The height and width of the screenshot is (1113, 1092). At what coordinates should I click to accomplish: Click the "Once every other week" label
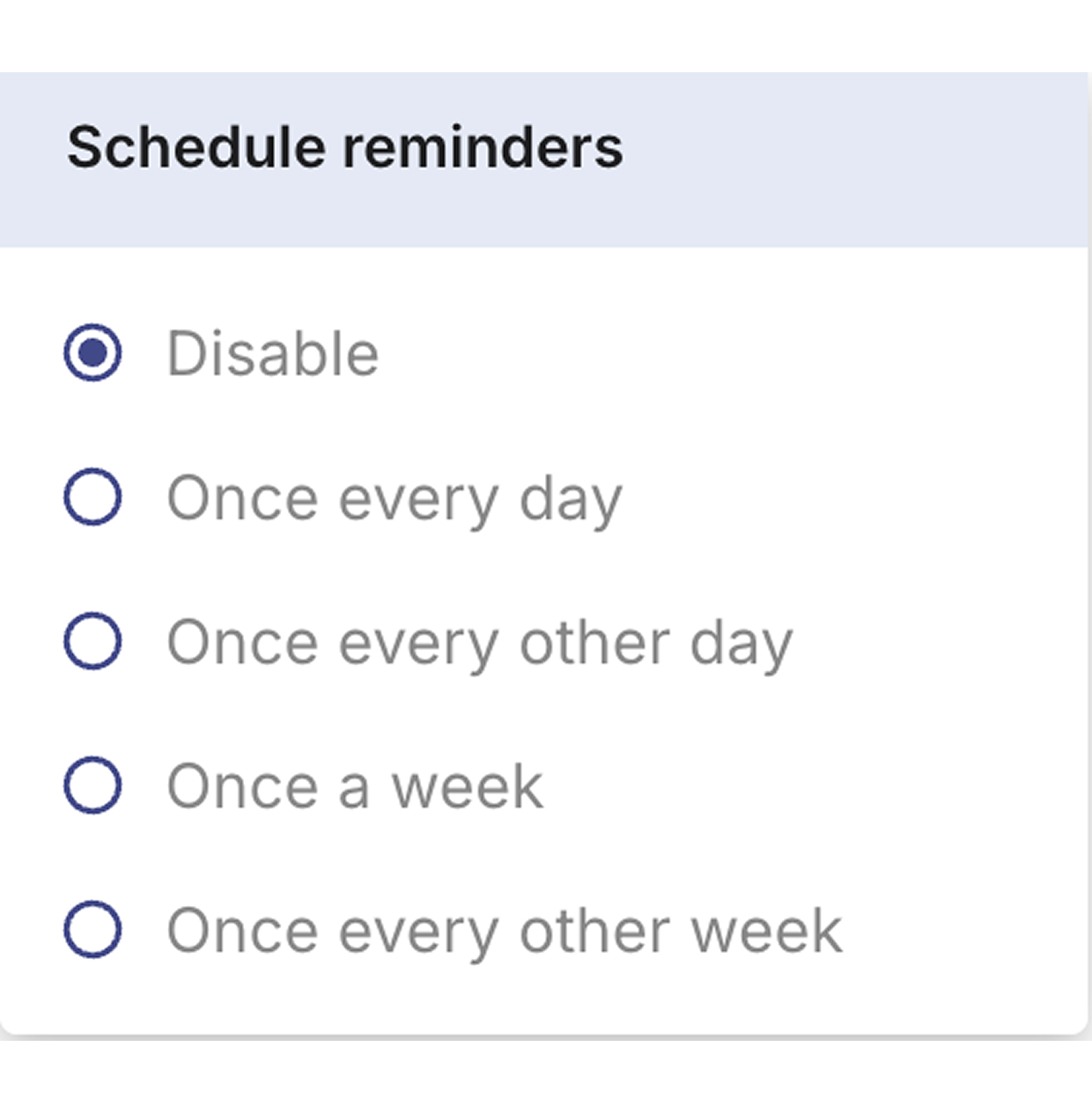coord(504,931)
